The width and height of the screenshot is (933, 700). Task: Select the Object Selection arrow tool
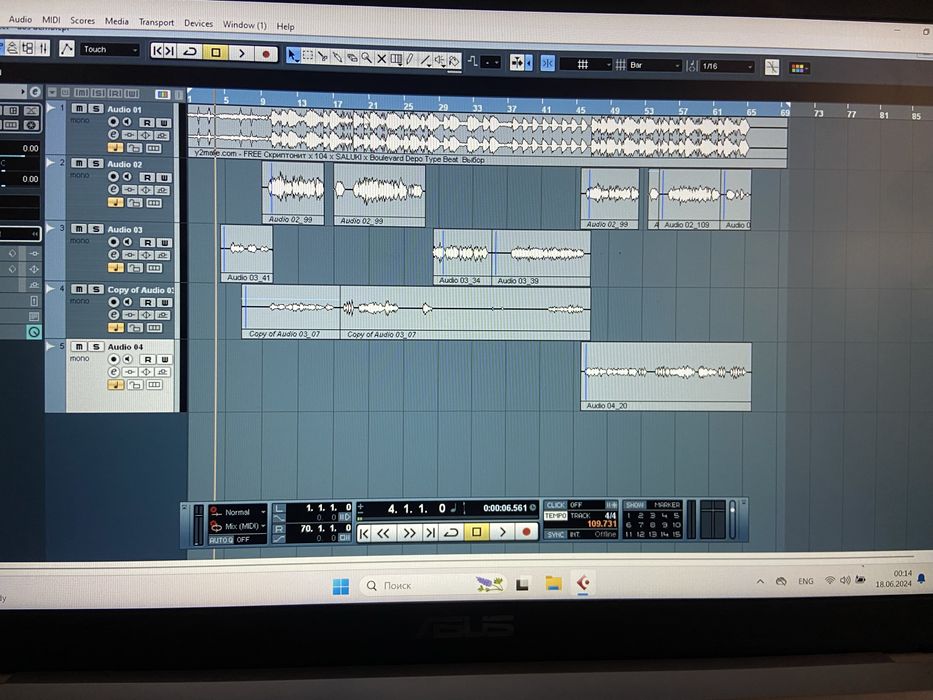coord(293,57)
